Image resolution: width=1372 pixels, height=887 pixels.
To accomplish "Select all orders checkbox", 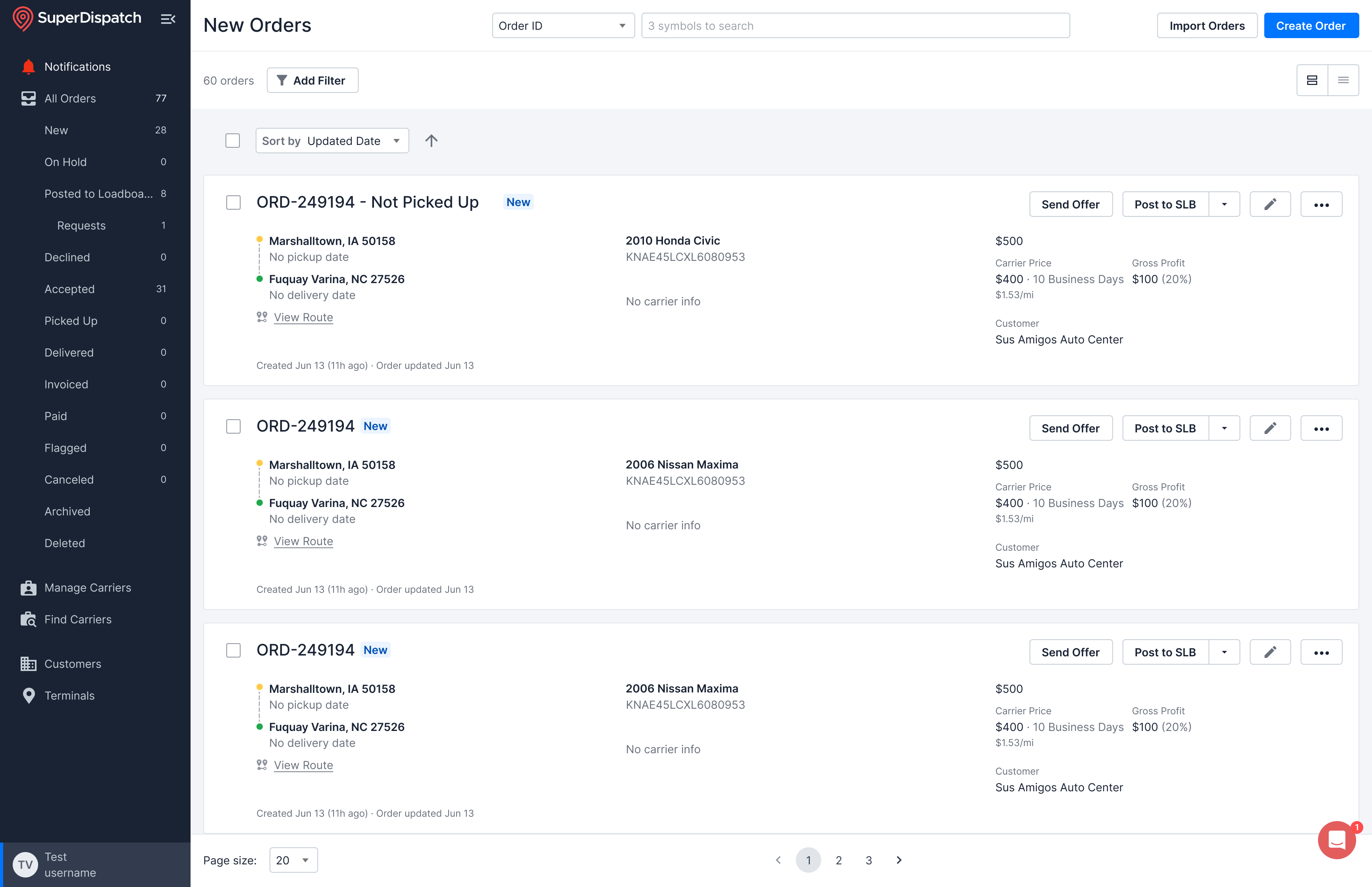I will (x=233, y=141).
